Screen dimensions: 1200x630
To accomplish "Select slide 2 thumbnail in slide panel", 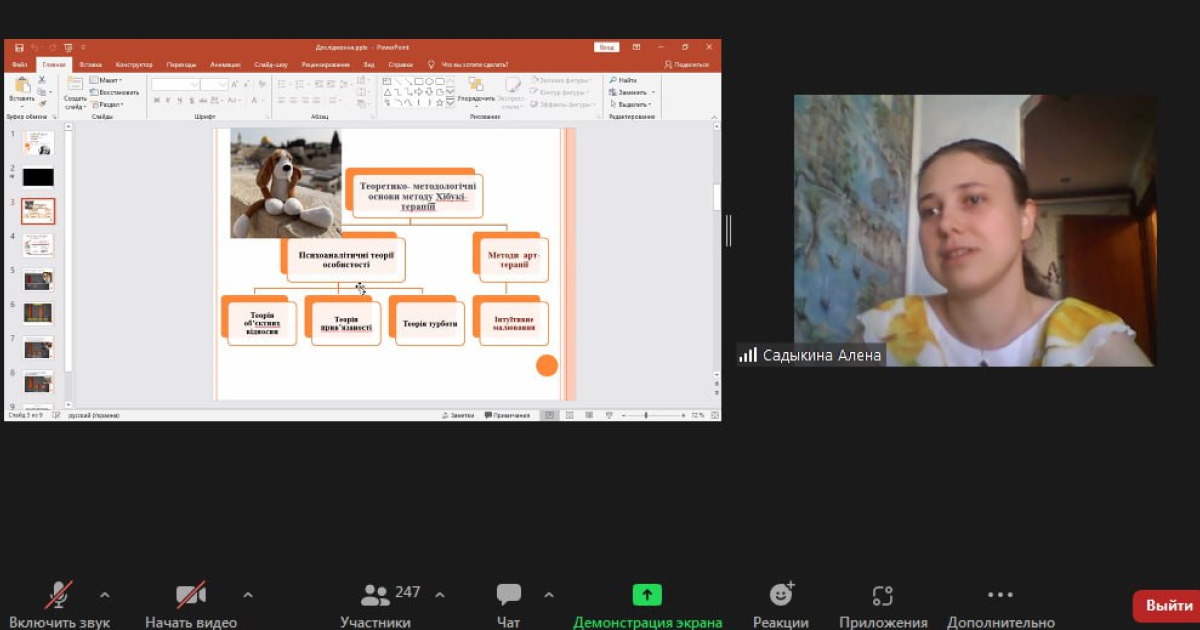I will (38, 177).
